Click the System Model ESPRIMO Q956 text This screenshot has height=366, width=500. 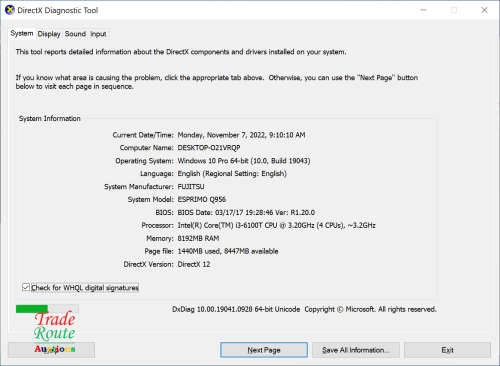click(x=201, y=199)
